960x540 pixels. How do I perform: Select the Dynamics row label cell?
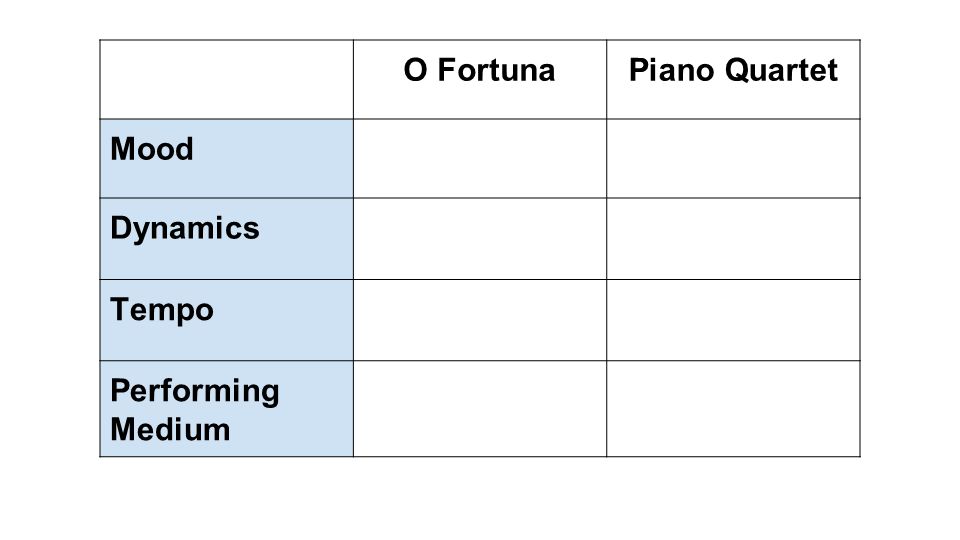(x=227, y=239)
